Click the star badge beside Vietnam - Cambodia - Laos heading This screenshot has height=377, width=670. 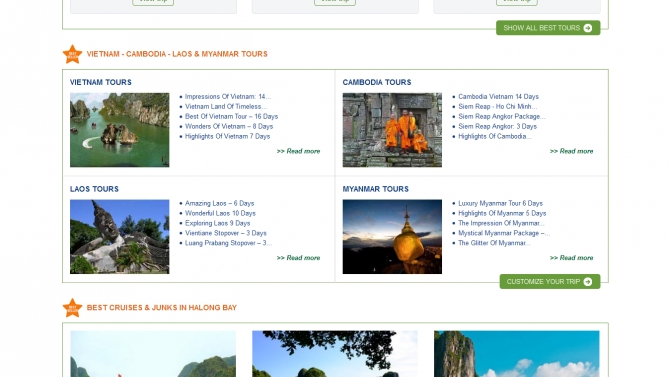click(72, 54)
